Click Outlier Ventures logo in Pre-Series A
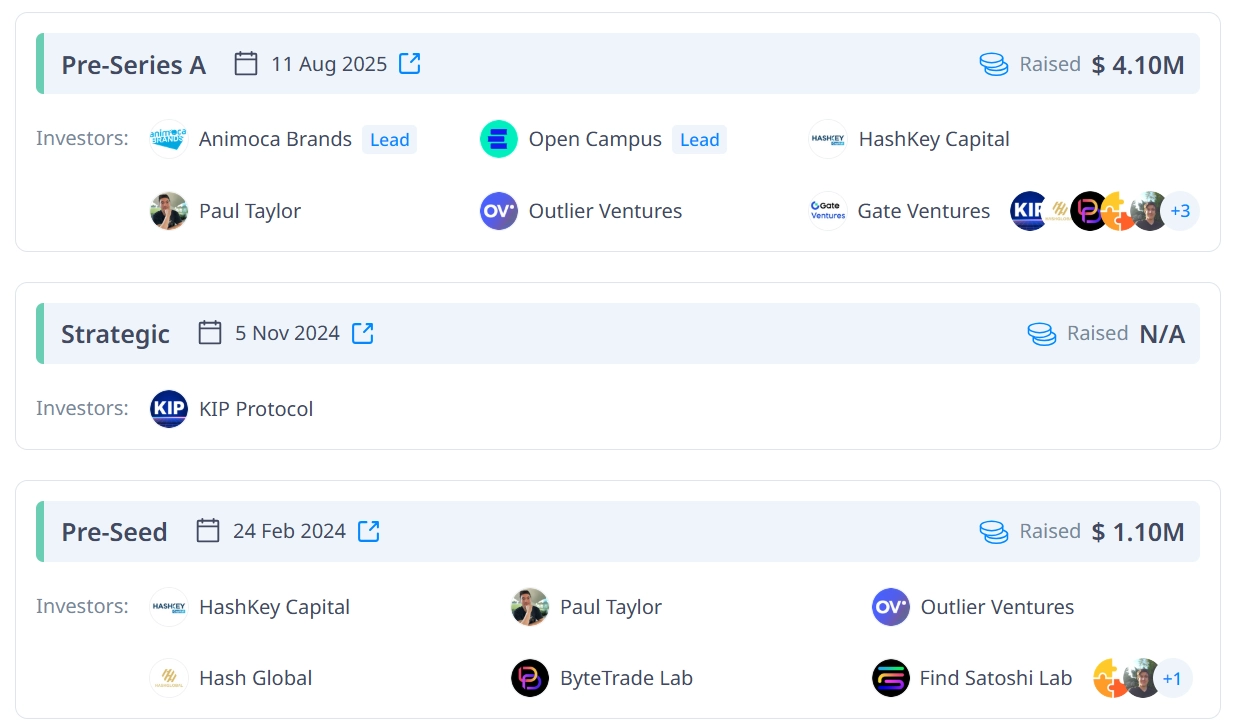This screenshot has width=1236, height=722. (499, 211)
